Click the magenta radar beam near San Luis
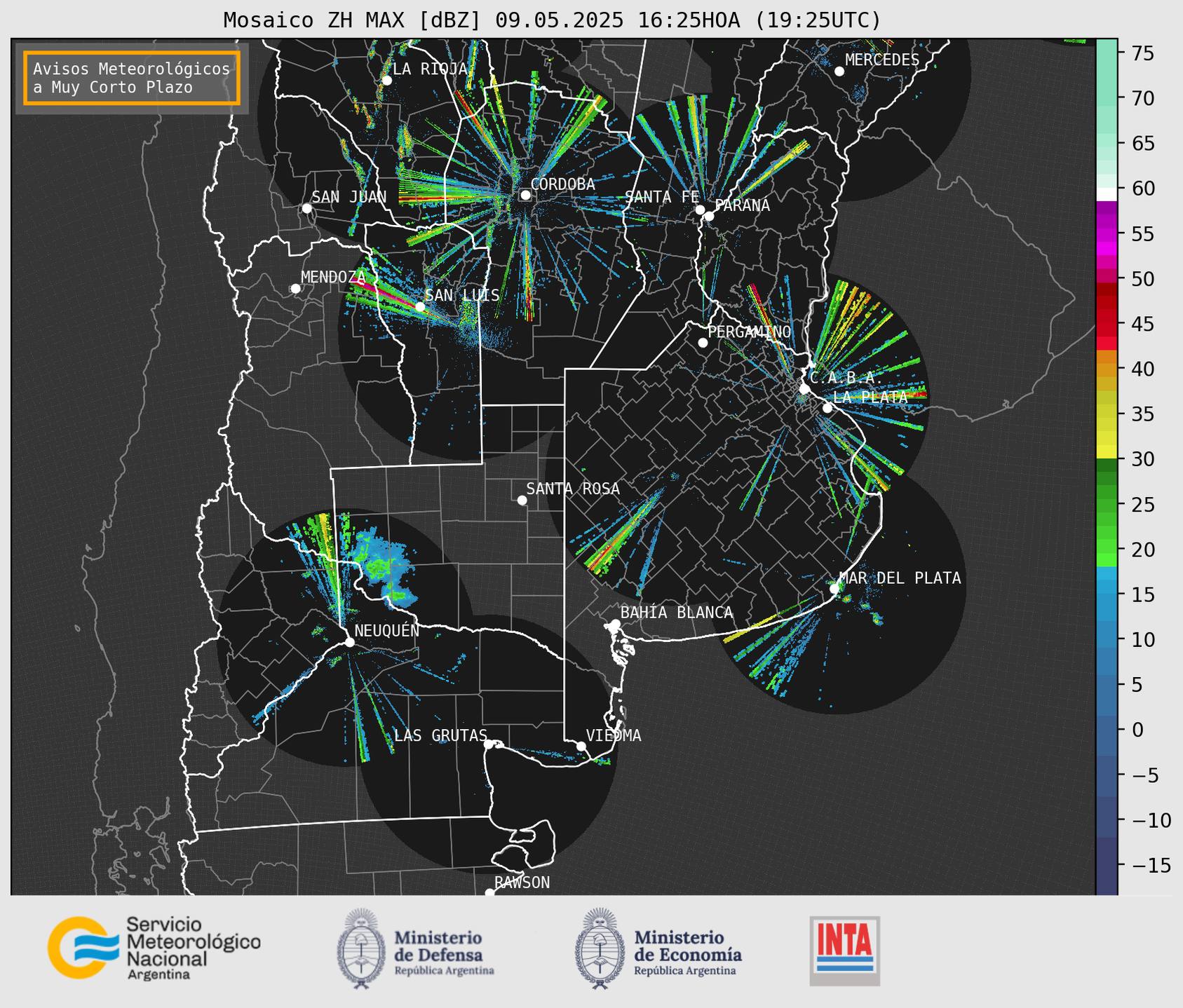Viewport: 1183px width, 1008px height. (x=386, y=293)
